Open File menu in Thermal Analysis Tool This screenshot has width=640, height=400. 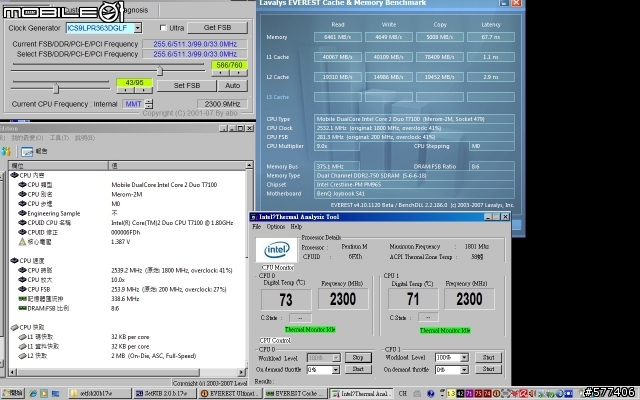[x=256, y=227]
